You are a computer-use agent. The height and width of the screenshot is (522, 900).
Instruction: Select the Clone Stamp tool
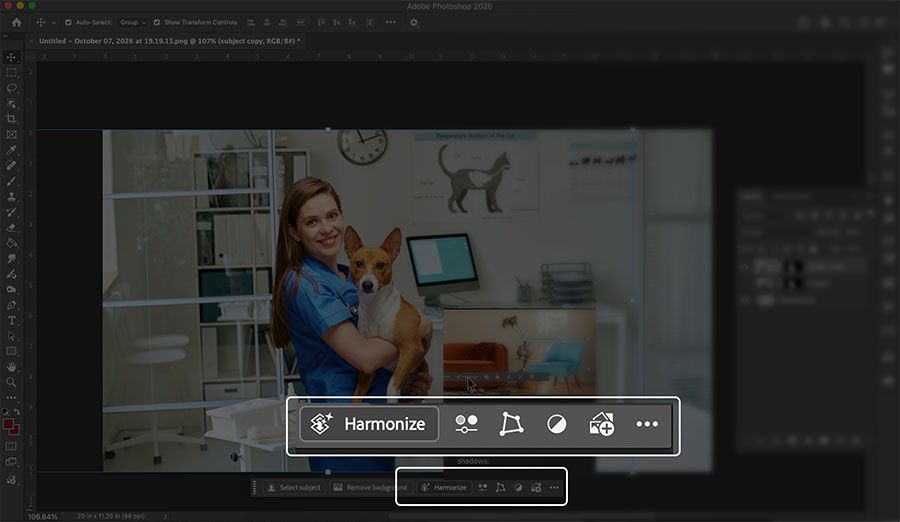click(x=11, y=197)
